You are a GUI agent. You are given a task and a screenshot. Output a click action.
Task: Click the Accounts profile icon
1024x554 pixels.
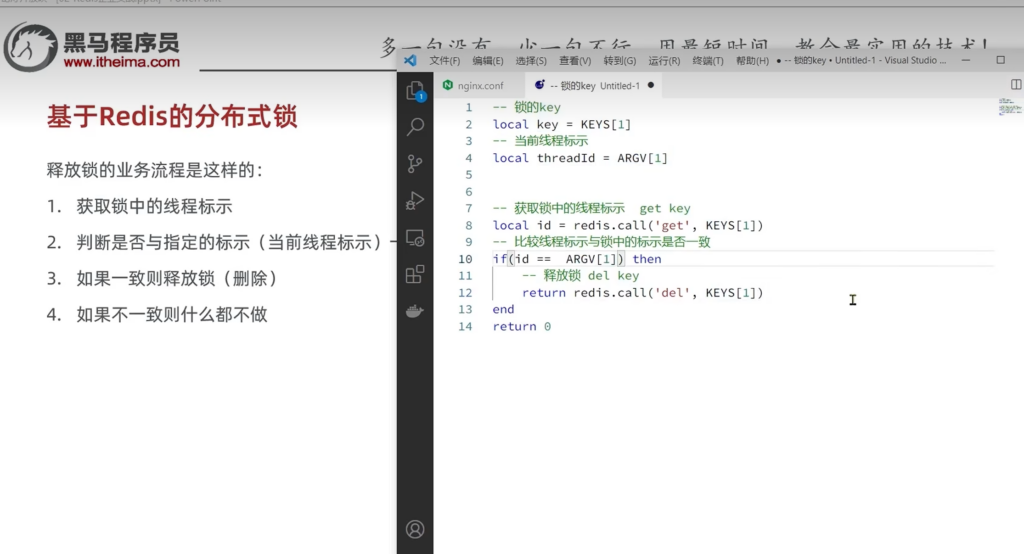[415, 529]
